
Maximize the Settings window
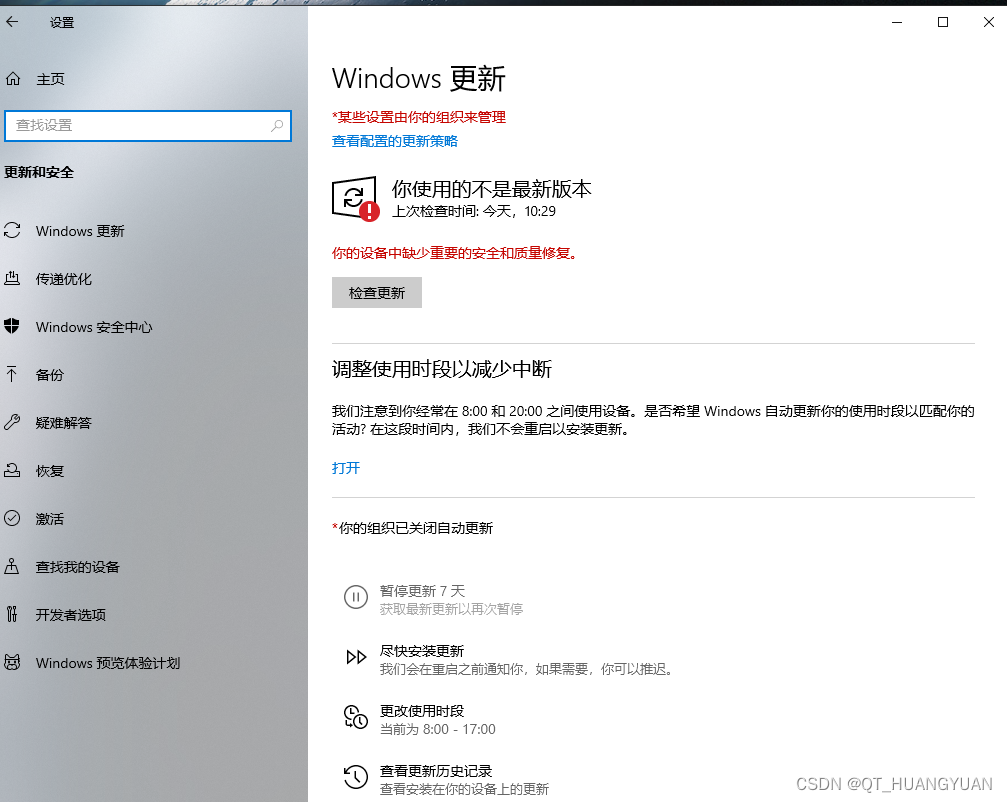(943, 22)
